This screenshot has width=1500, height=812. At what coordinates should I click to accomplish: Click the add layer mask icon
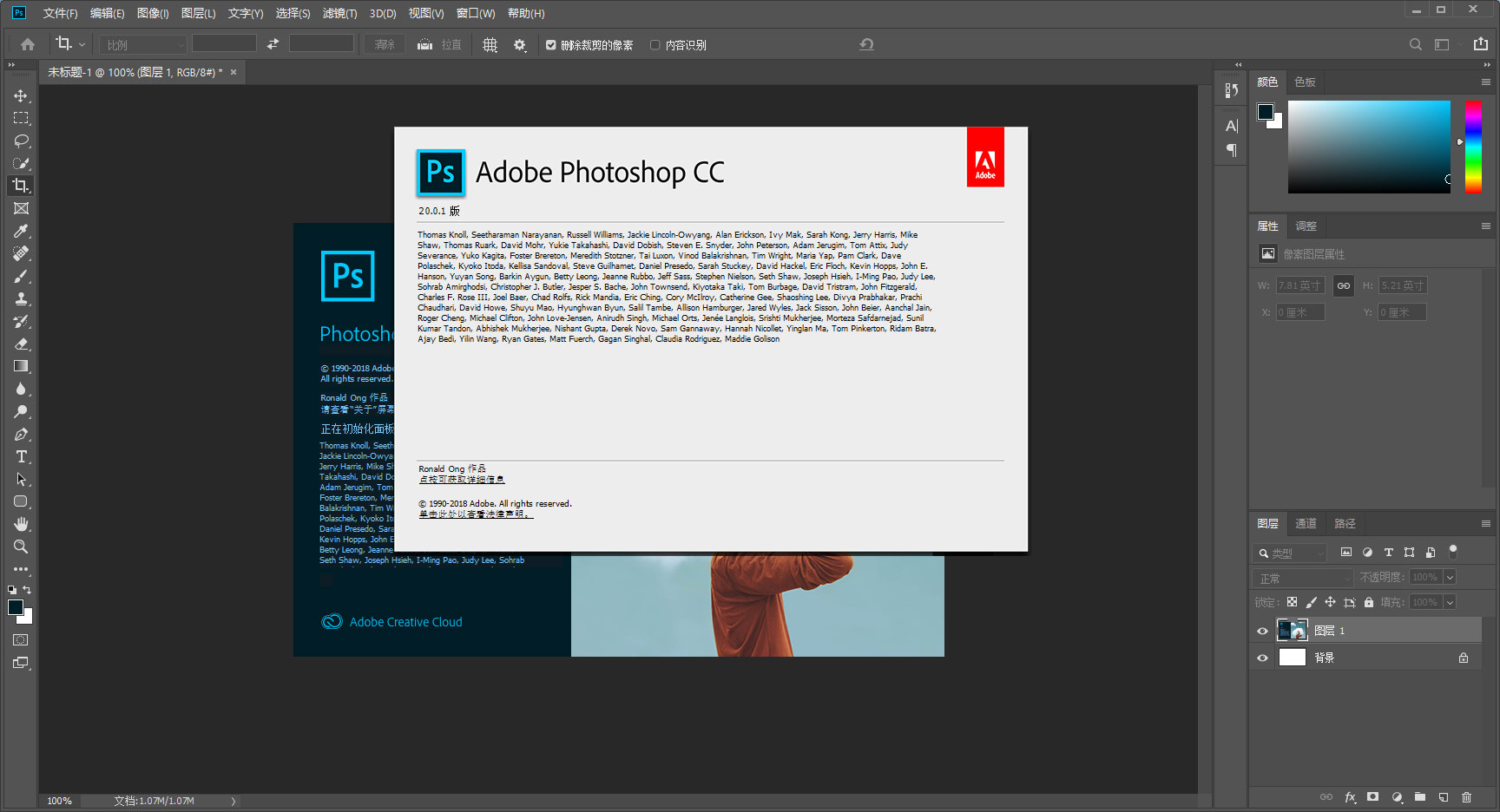[x=1372, y=797]
